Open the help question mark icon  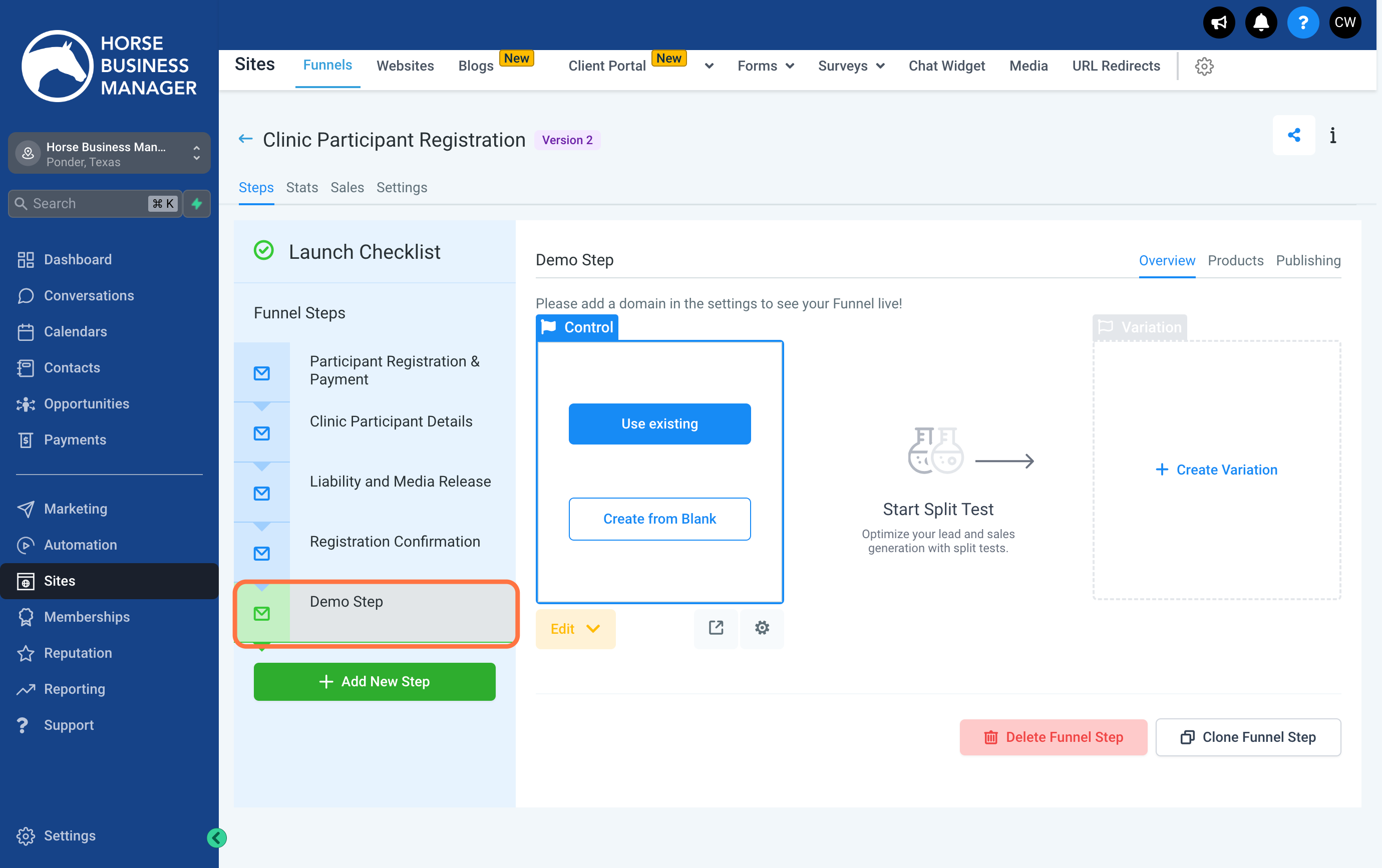click(1303, 23)
